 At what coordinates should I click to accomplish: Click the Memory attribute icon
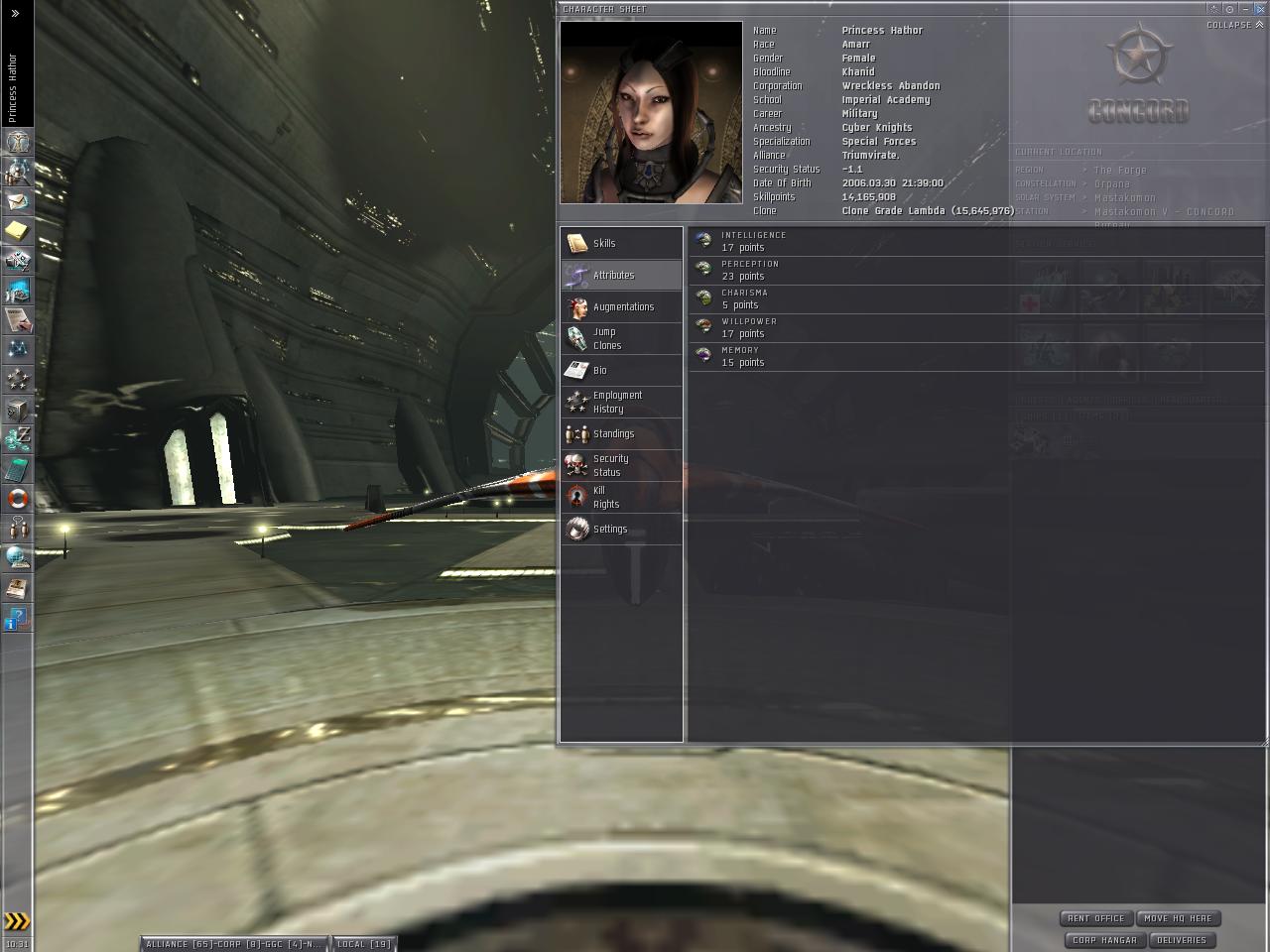click(x=703, y=355)
